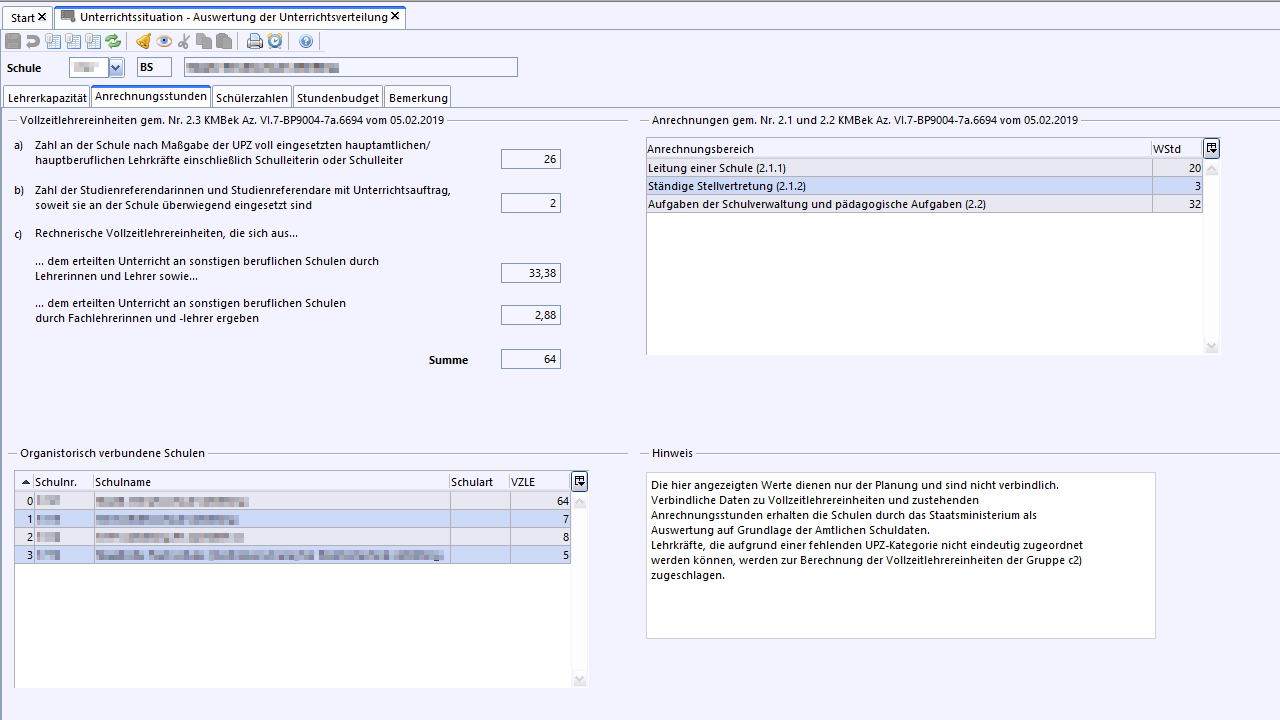Select school row 1 with VZLE 7
This screenshot has height=720, width=1280.
point(293,519)
